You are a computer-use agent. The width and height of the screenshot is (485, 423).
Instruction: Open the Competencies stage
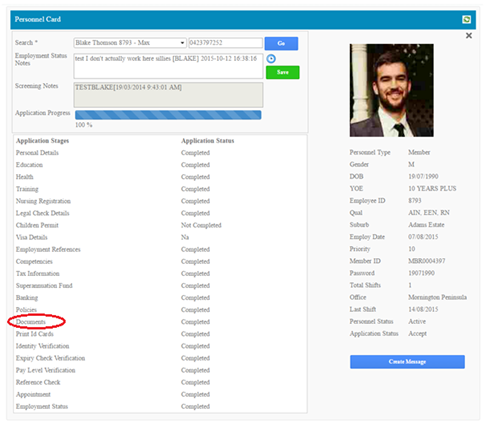[34, 261]
